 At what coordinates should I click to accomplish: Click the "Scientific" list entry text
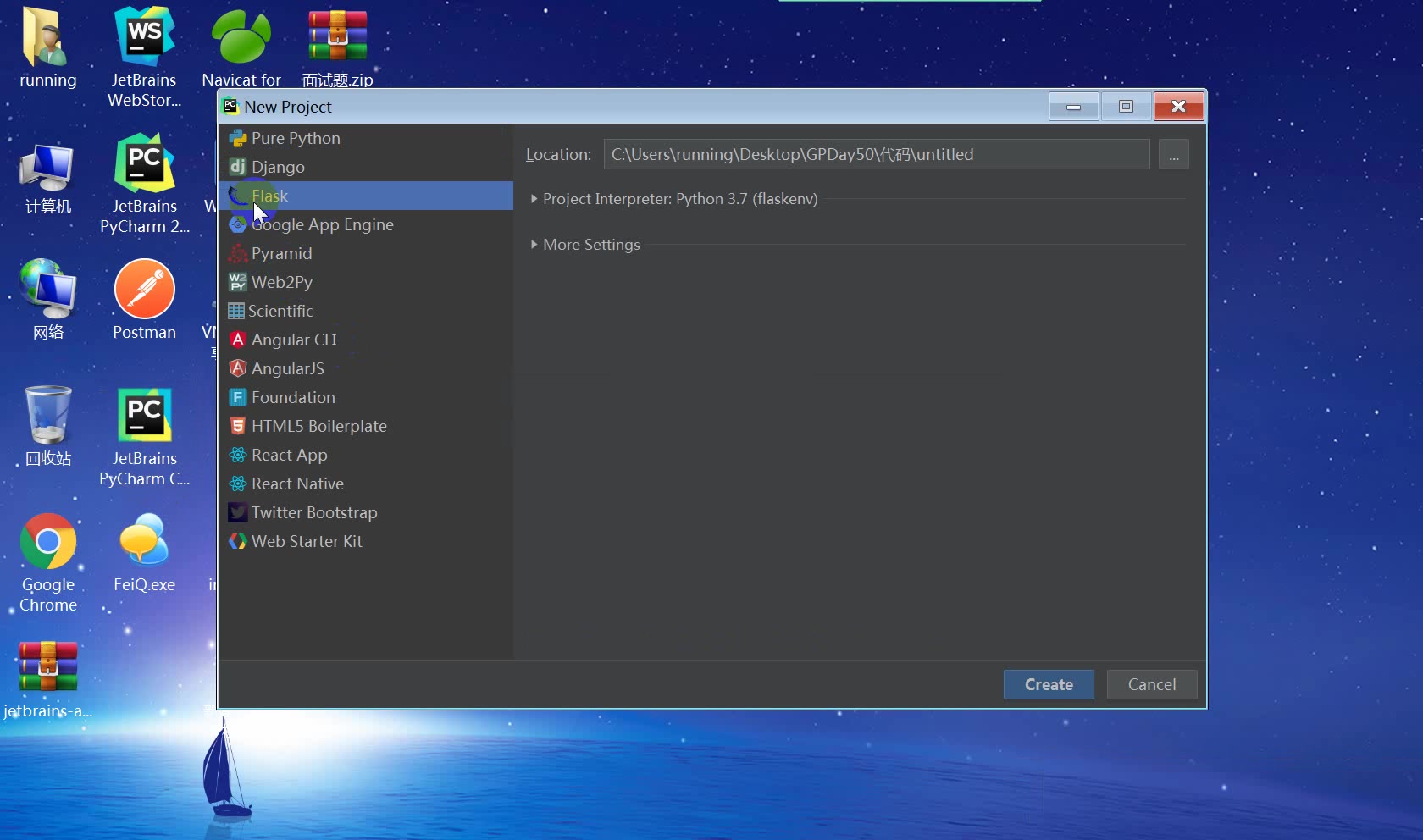point(280,311)
